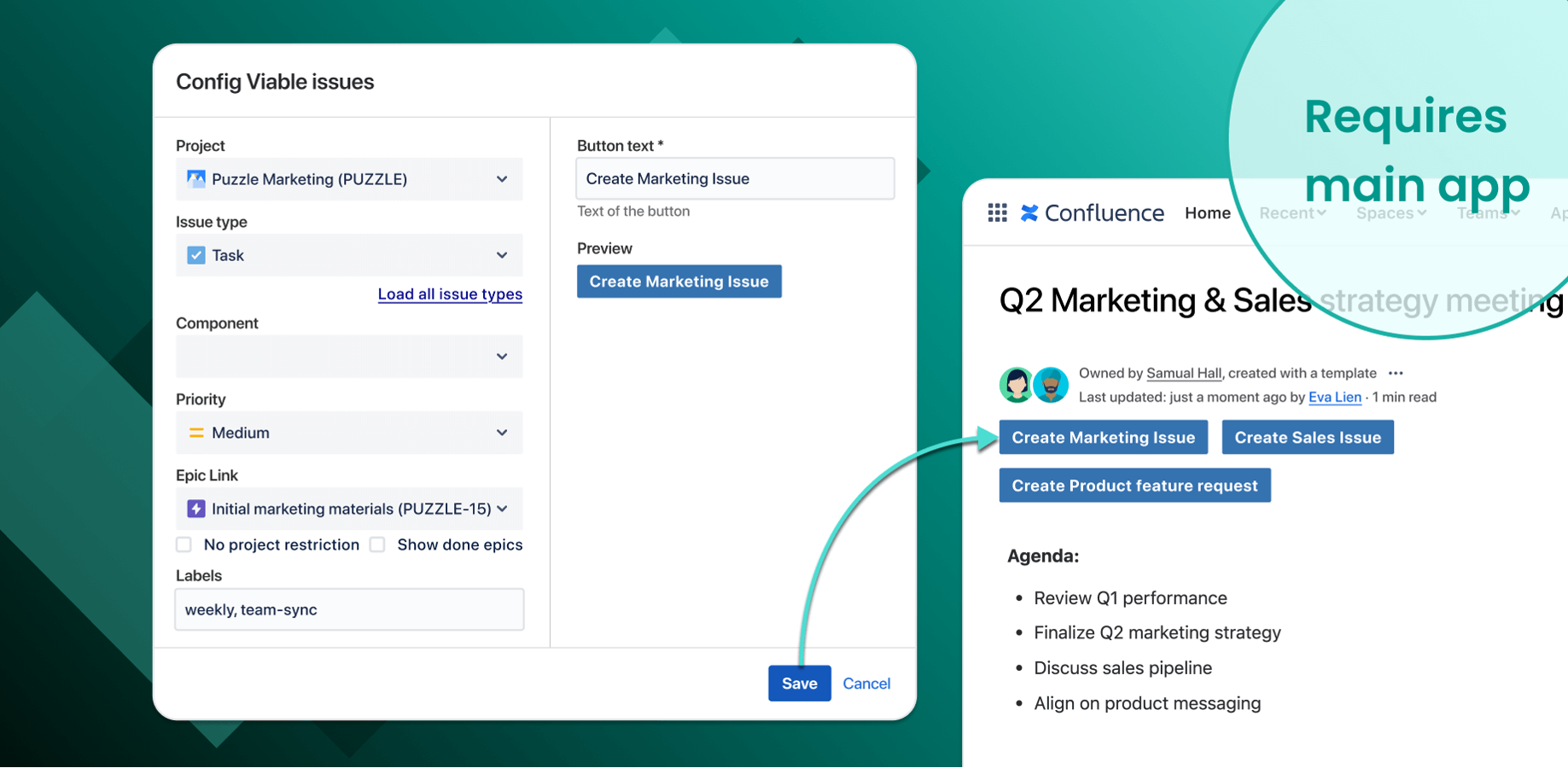Tick the Show done epics checkbox
The image size is (1568, 768).
point(377,544)
